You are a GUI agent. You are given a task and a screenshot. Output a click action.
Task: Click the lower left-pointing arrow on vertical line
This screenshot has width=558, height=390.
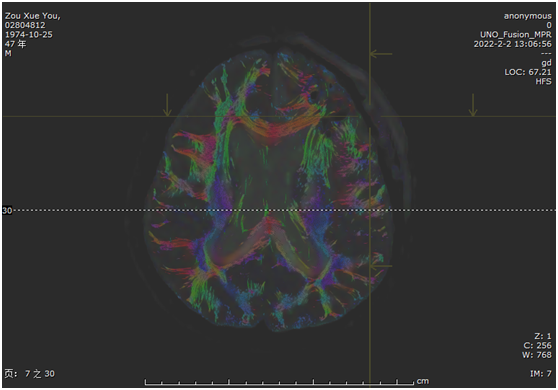(x=381, y=266)
